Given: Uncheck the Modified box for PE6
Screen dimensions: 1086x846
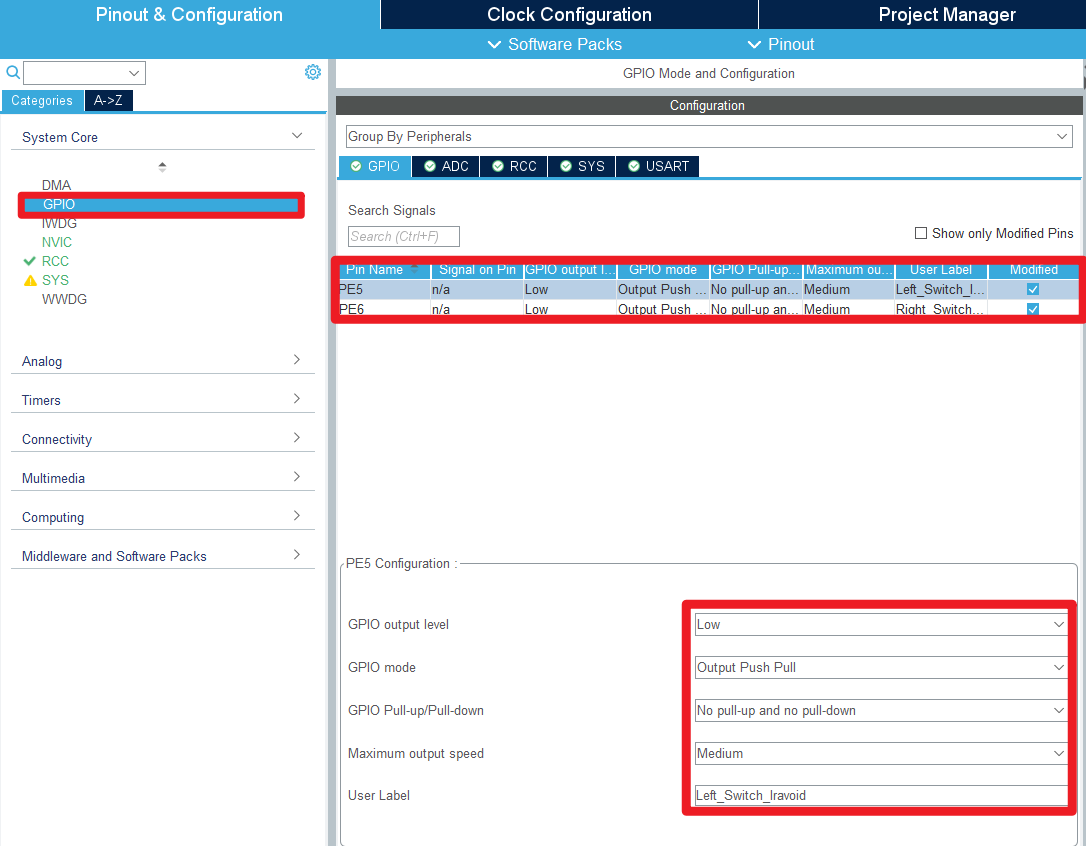Looking at the screenshot, I should tap(1033, 309).
